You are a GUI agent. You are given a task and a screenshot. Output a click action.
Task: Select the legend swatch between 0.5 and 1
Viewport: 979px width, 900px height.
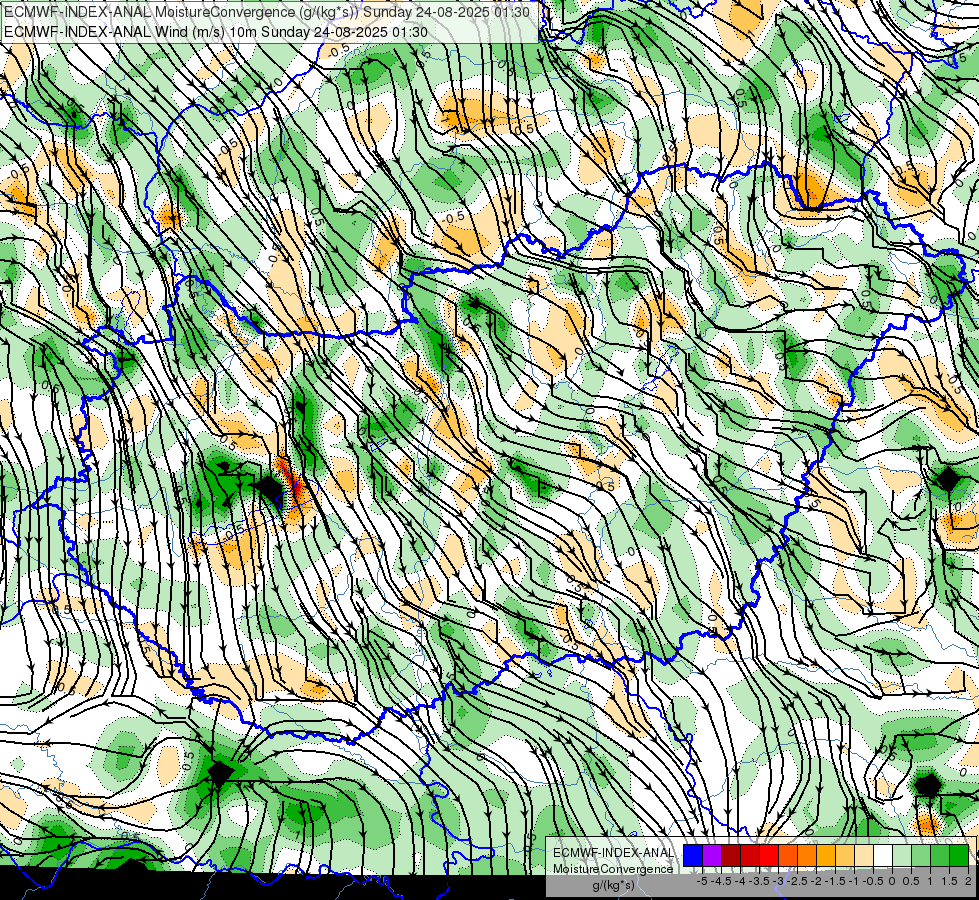click(922, 855)
